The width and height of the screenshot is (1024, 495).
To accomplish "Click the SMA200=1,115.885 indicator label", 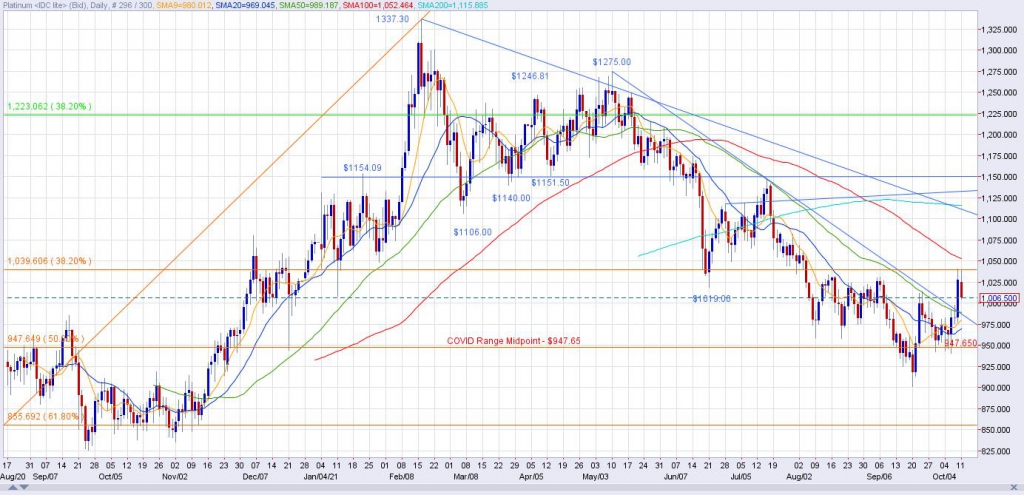I will [x=453, y=5].
